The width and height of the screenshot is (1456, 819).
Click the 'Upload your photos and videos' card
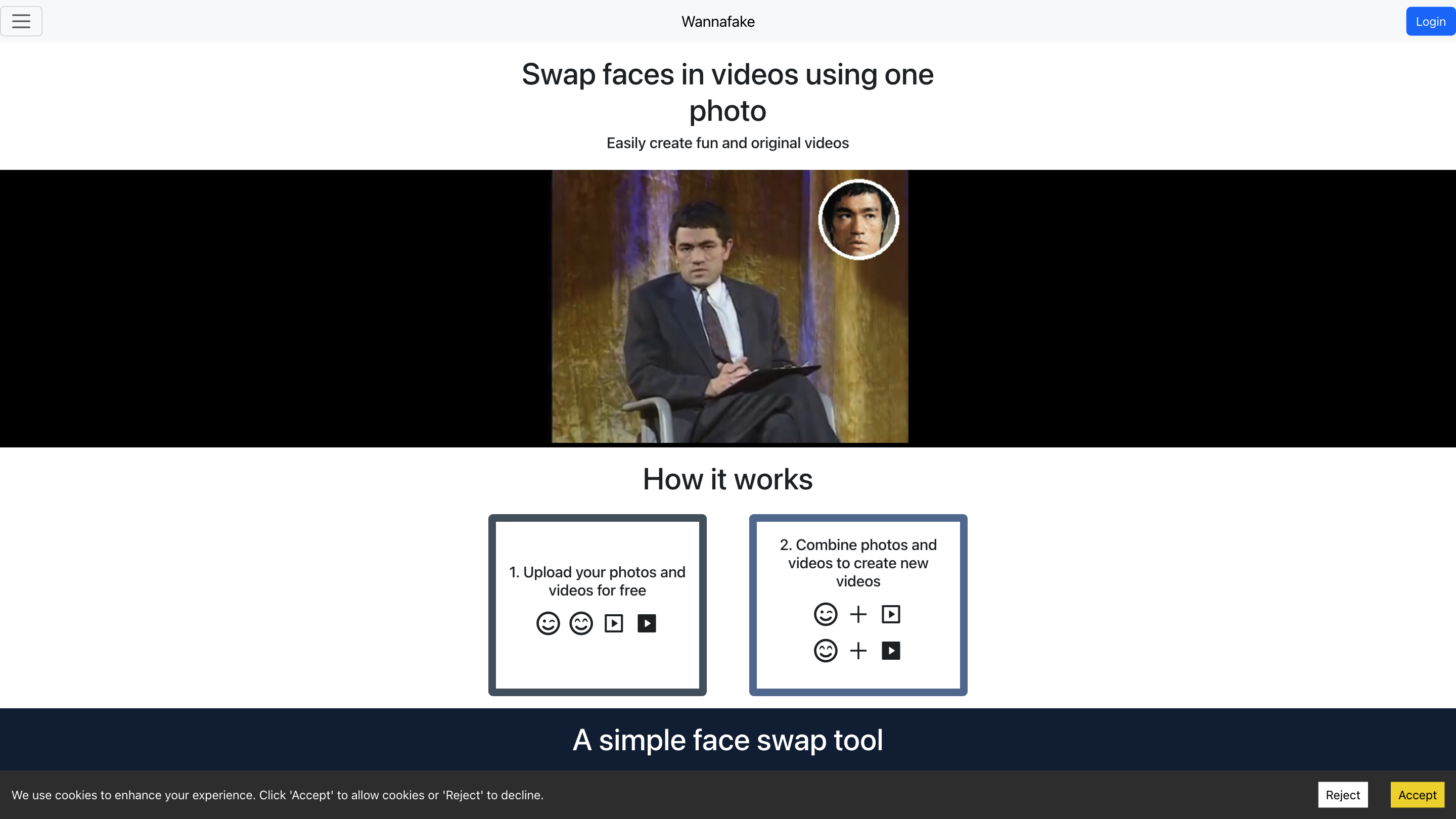(597, 581)
